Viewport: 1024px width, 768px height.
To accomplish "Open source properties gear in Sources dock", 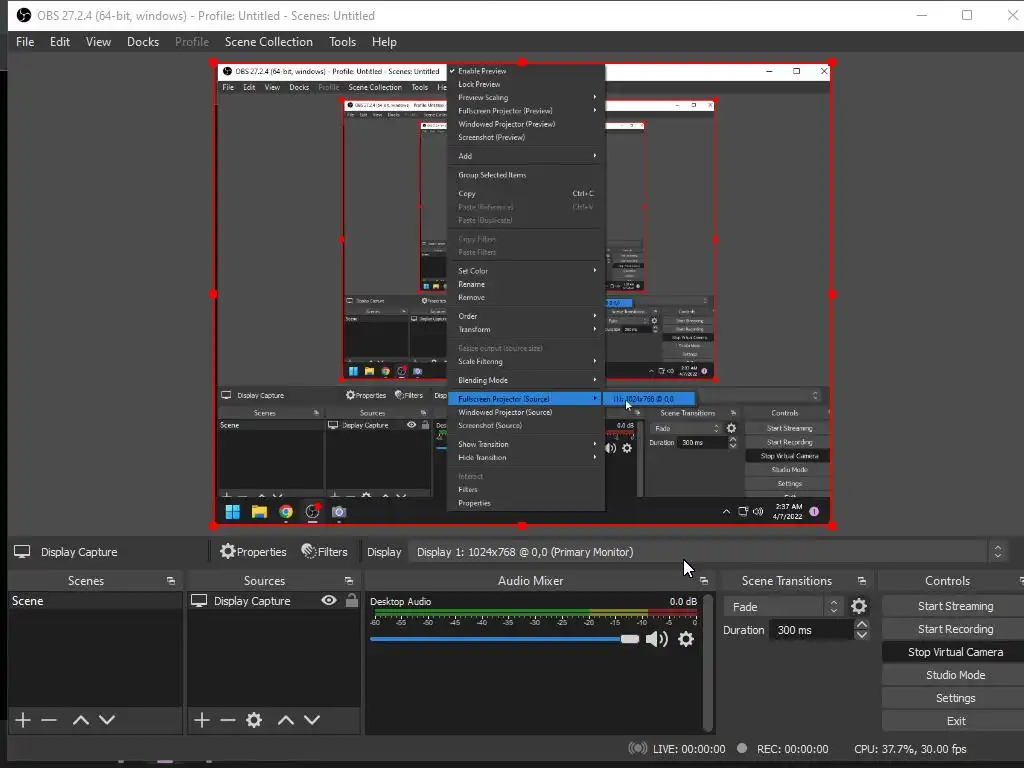I will 254,720.
